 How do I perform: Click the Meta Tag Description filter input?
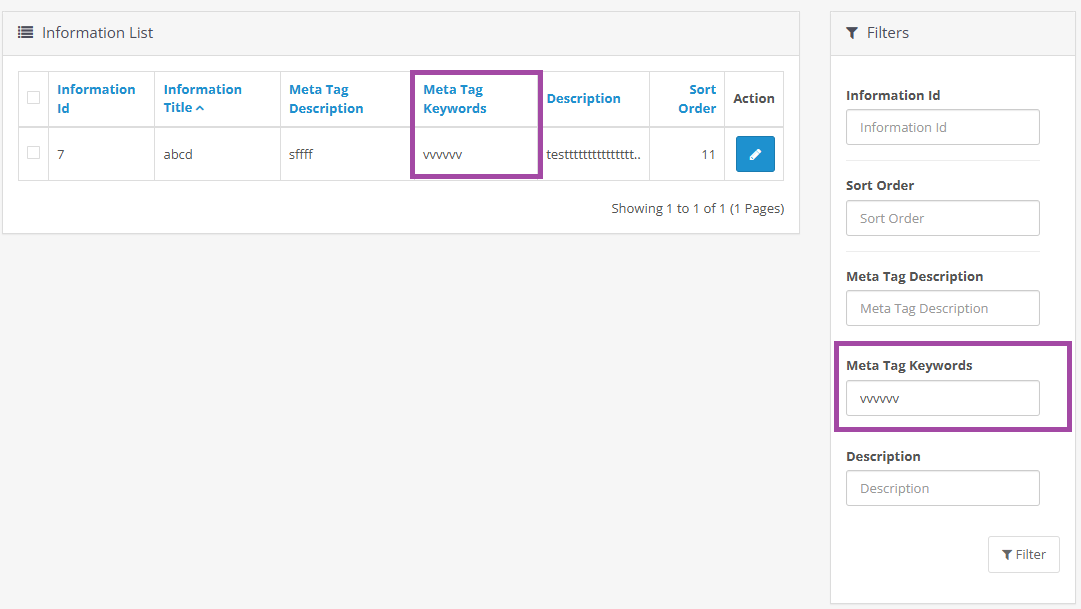[x=942, y=308]
